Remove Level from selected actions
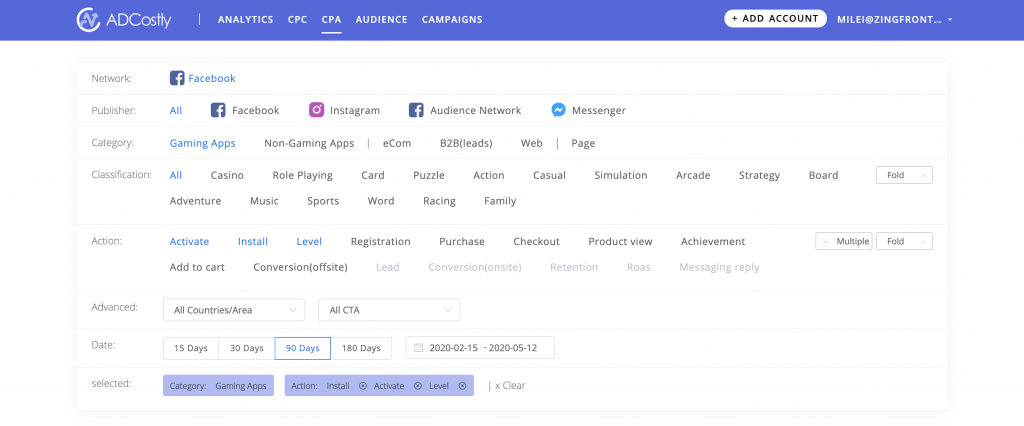Viewport: 1024px width, 426px height. (462, 386)
